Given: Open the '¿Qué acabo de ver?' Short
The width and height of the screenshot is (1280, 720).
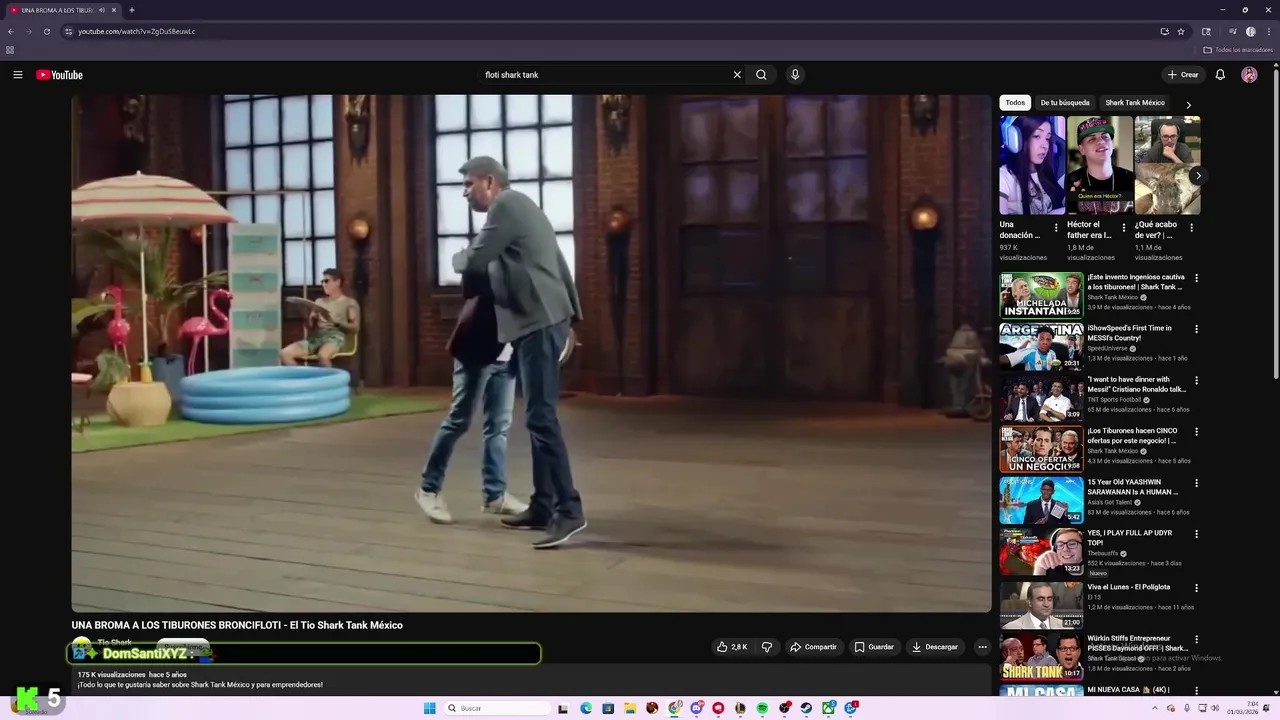Looking at the screenshot, I should click(1167, 165).
